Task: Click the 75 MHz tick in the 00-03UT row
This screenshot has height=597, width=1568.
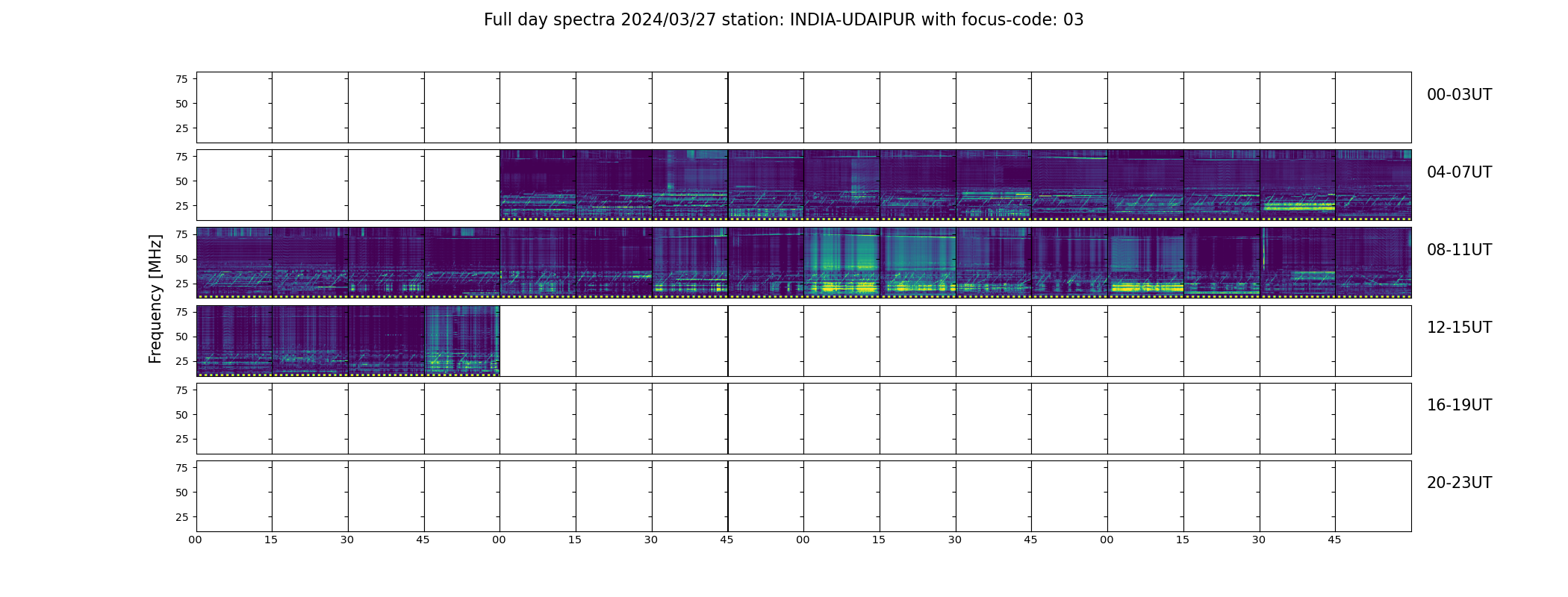Action: coord(181,79)
